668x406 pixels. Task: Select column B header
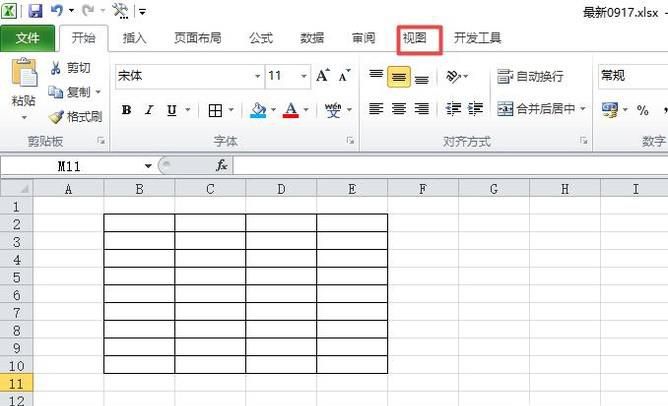coord(139,189)
